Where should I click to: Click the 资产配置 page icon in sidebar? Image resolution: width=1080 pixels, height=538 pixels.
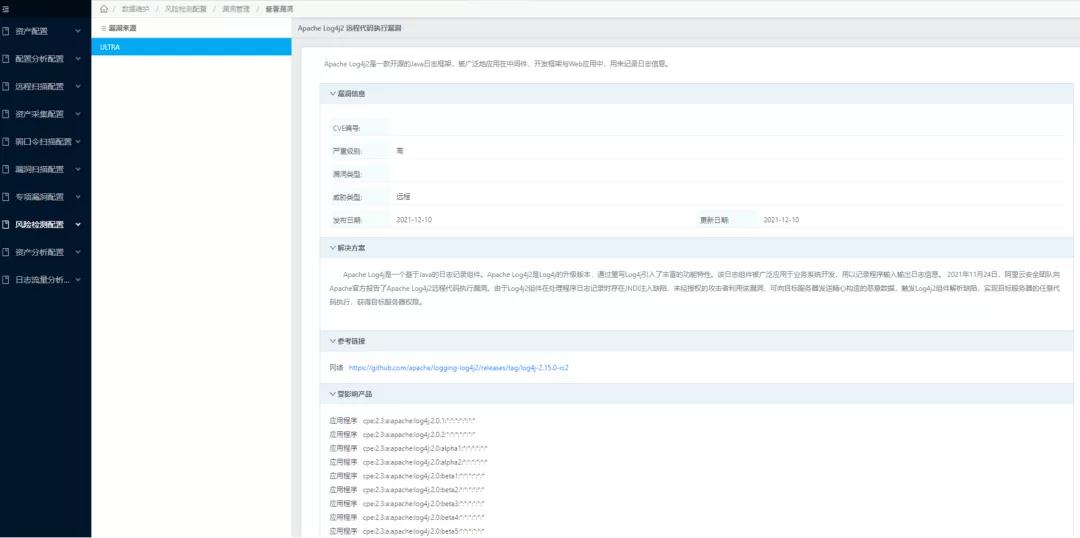tap(6, 32)
